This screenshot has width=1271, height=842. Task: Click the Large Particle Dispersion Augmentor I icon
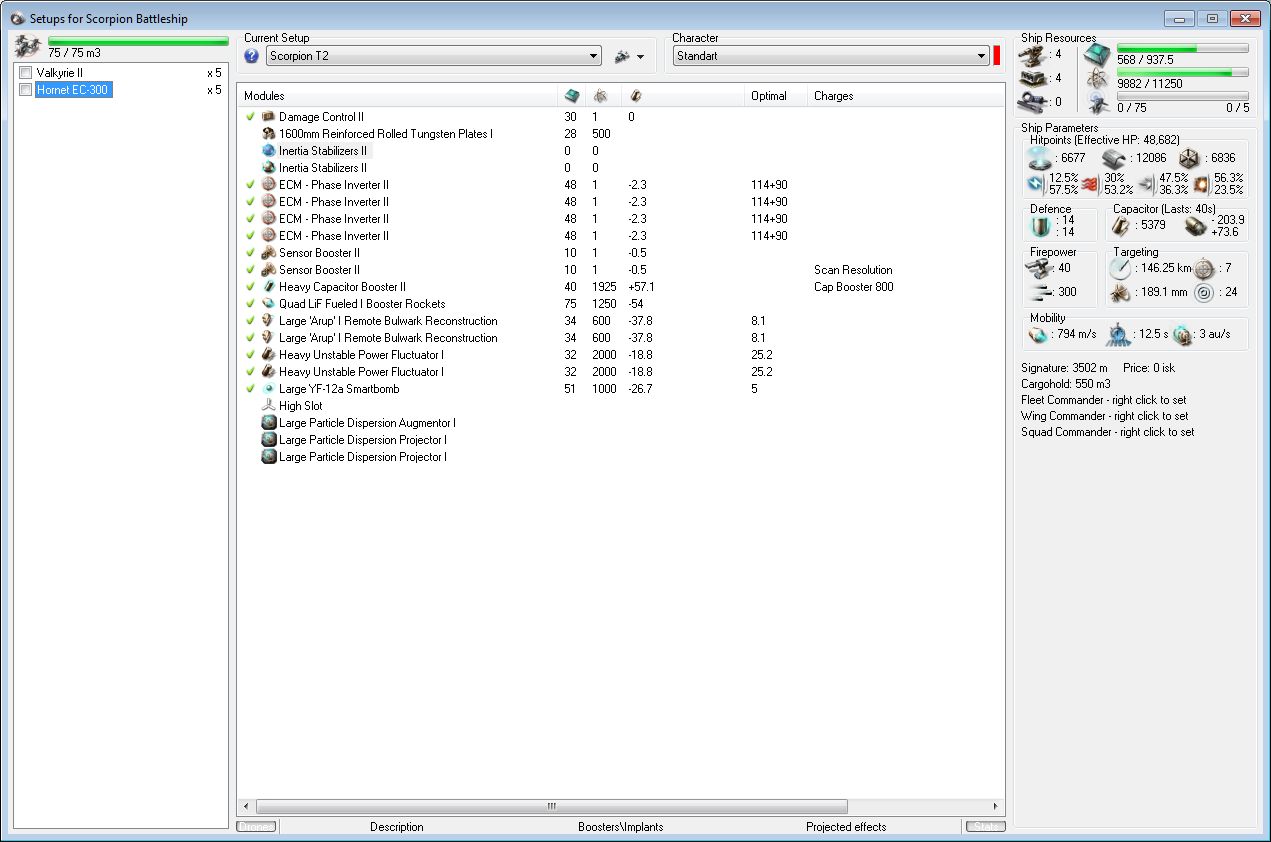[268, 423]
